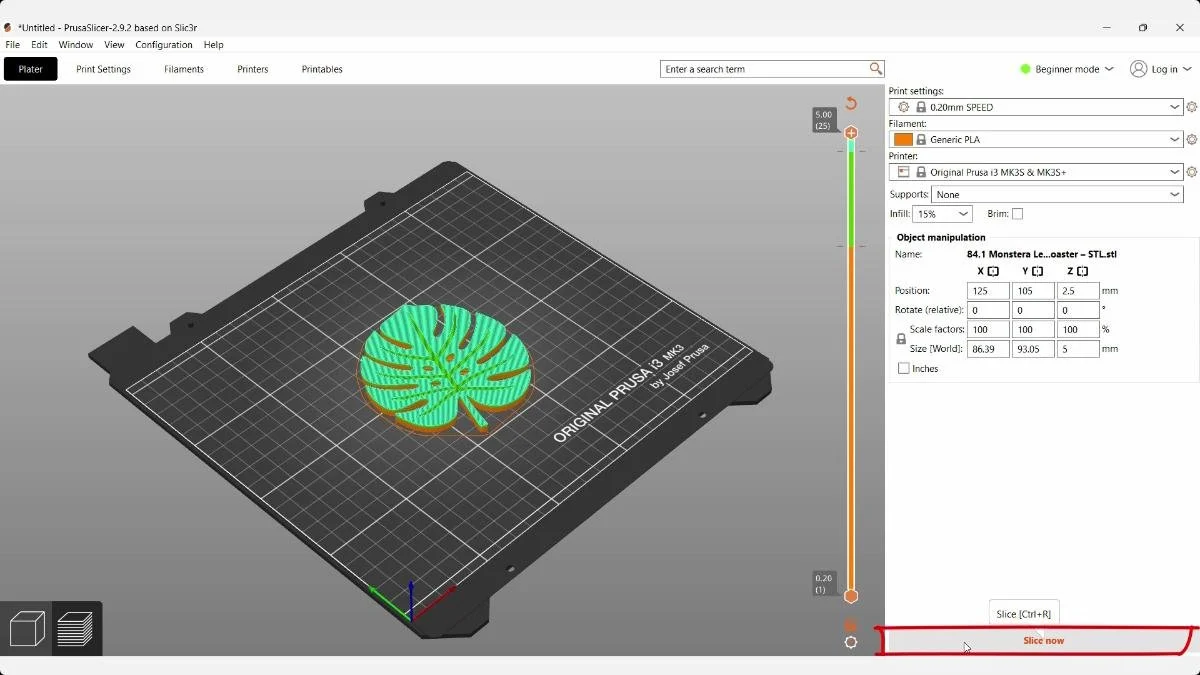
Task: Click the Size X field showing 86.39
Action: coord(988,349)
